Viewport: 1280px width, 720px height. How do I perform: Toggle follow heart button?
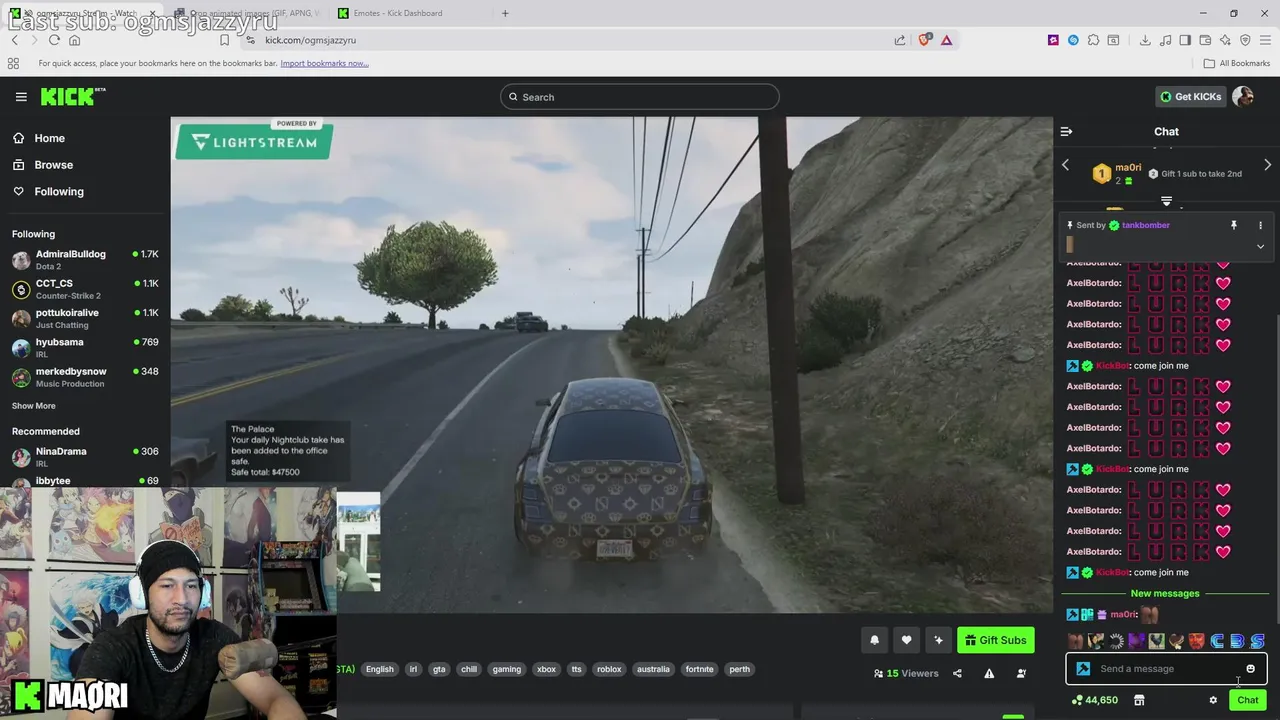[x=906, y=640]
